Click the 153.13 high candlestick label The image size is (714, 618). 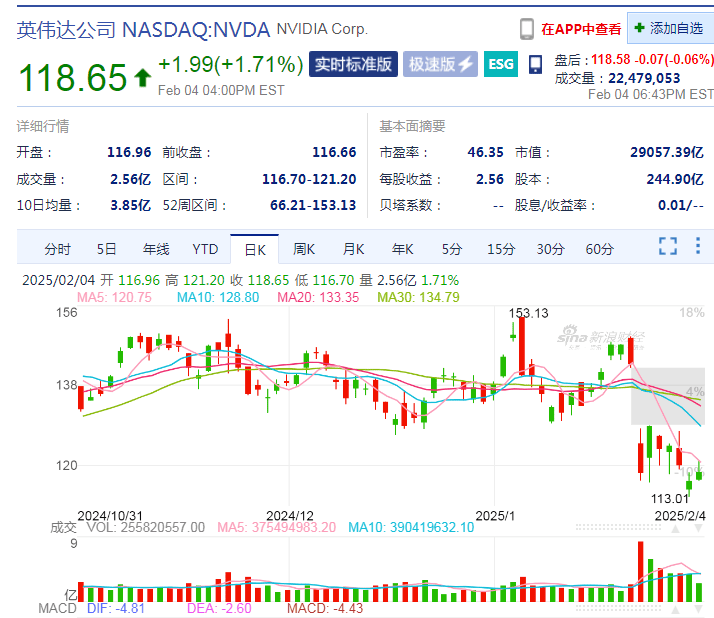point(529,313)
